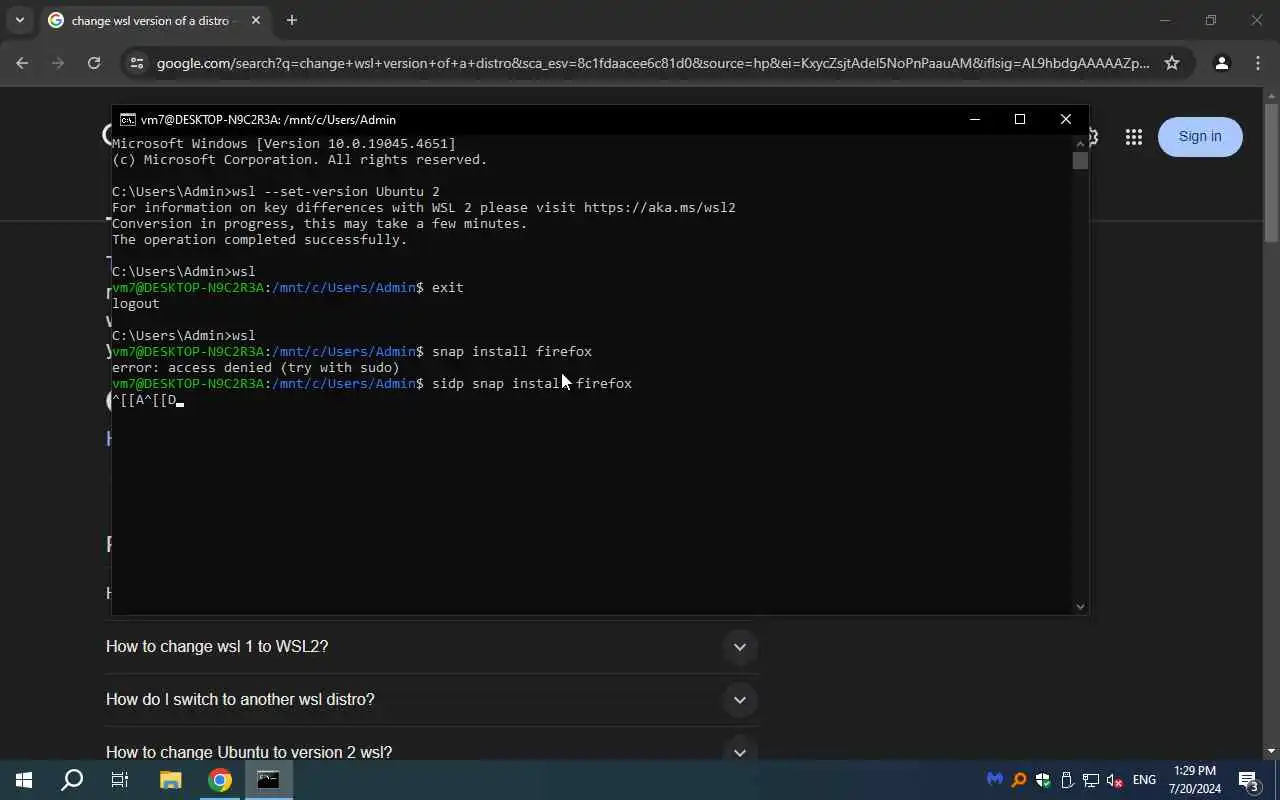The height and width of the screenshot is (800, 1280).
Task: Open the terminal window's system menu icon
Action: click(x=128, y=119)
